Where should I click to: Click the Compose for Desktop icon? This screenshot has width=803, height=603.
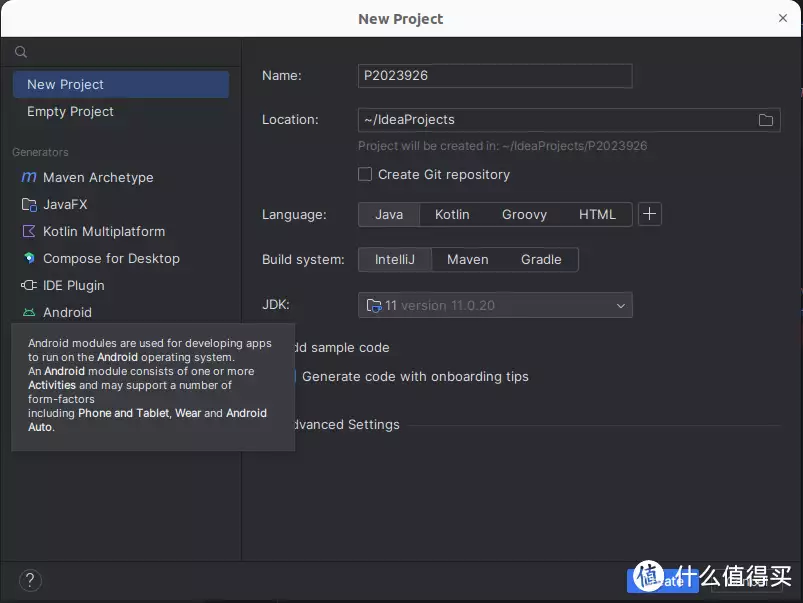click(29, 258)
